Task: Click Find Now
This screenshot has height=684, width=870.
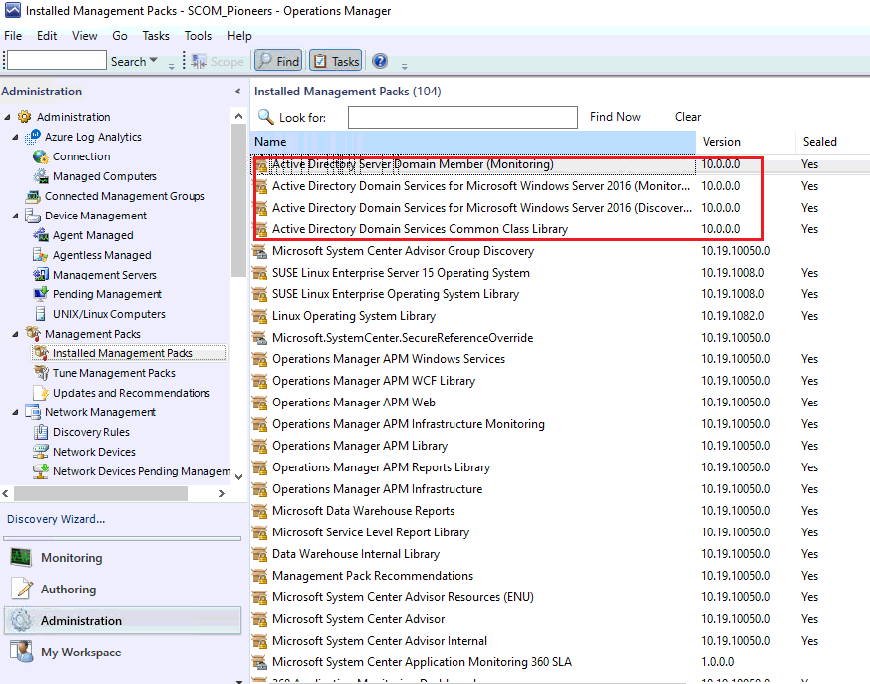Action: [x=615, y=117]
